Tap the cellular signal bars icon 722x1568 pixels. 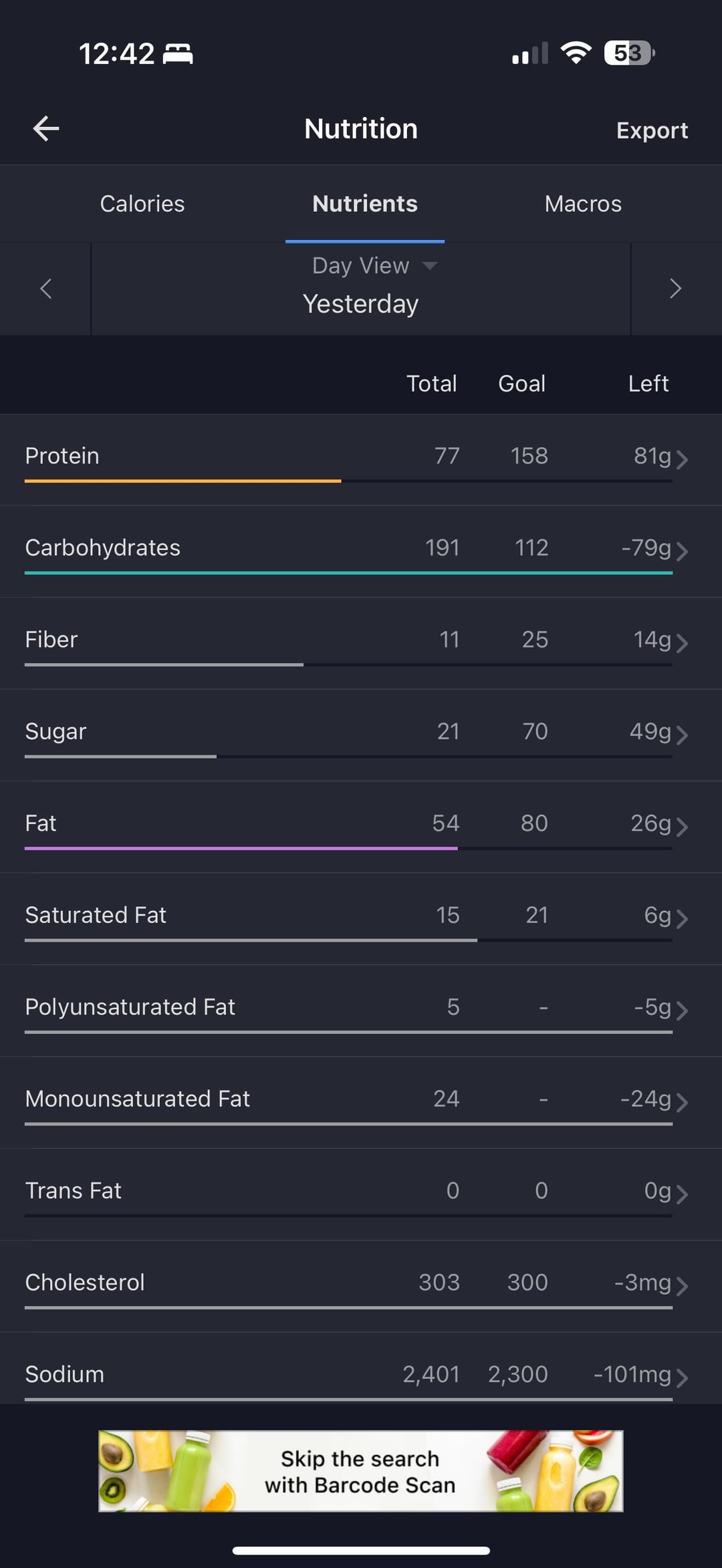[x=529, y=53]
